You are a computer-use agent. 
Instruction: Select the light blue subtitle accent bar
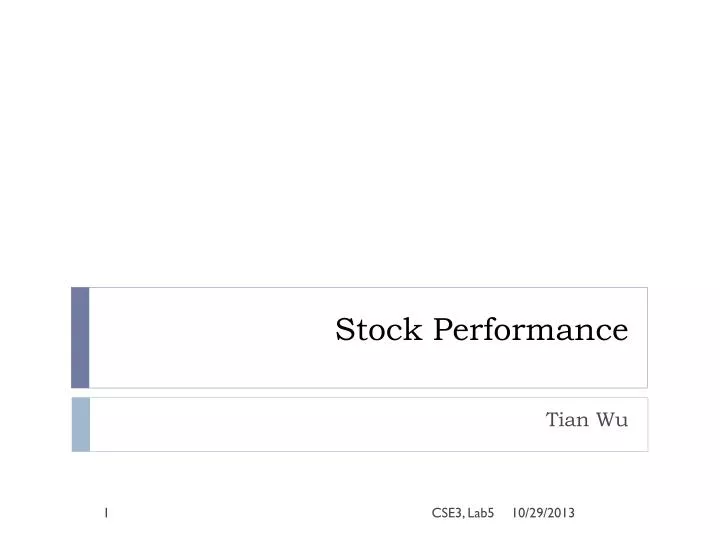(x=81, y=424)
